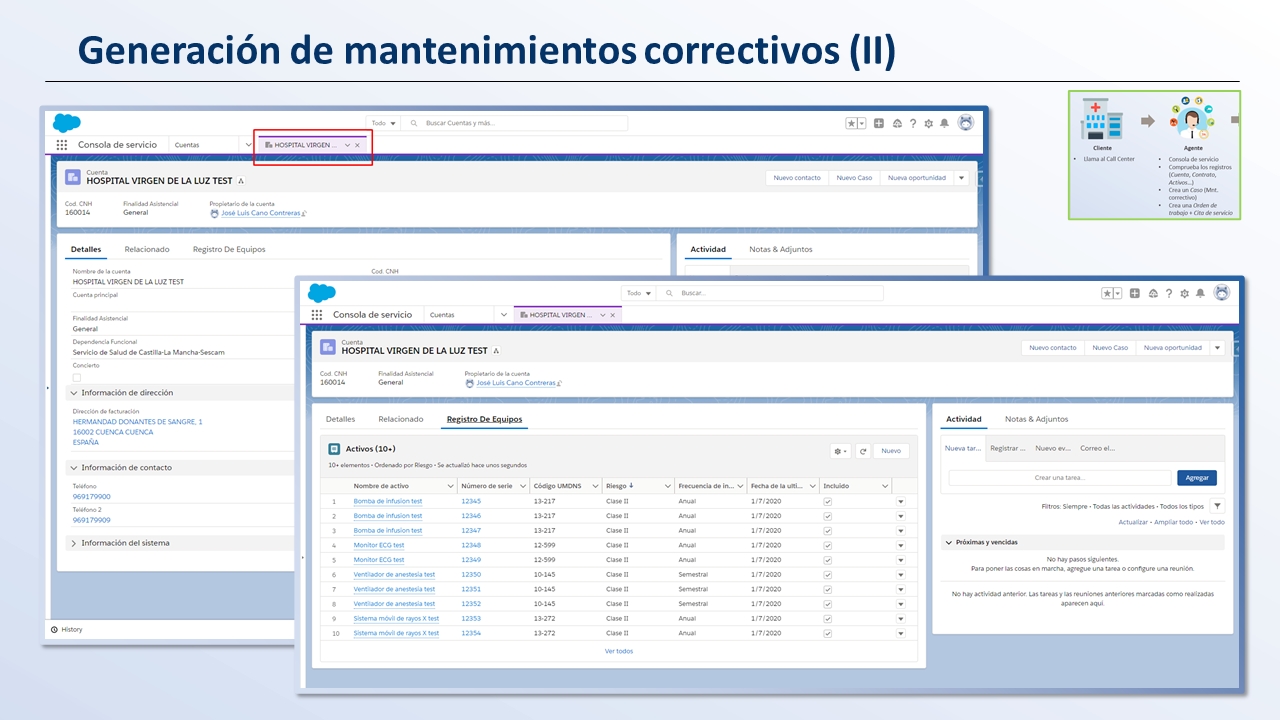Collapse the Próximas y vencidas section
This screenshot has width=1280, height=720.
pyautogui.click(x=949, y=542)
